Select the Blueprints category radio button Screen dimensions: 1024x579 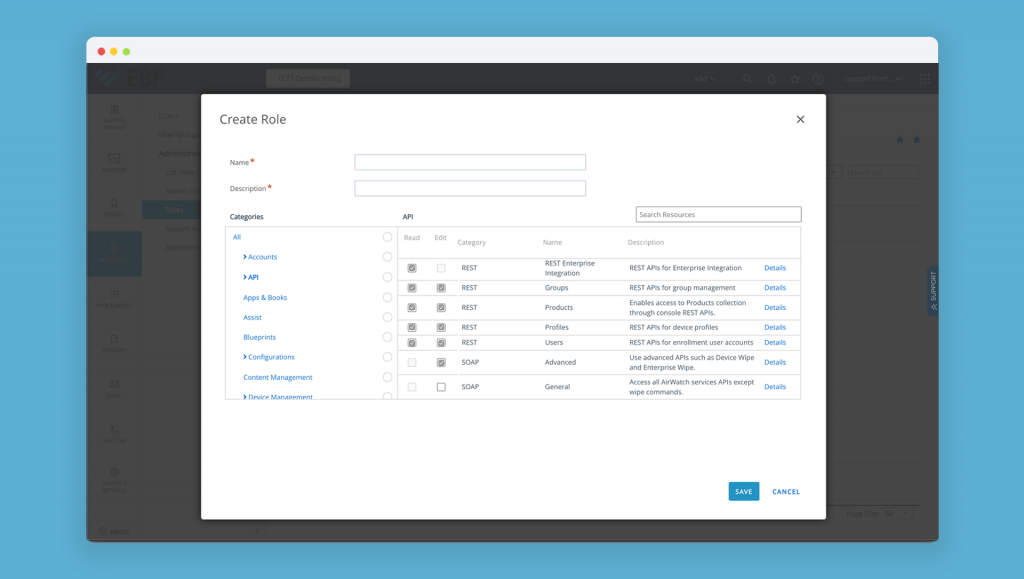(387, 337)
